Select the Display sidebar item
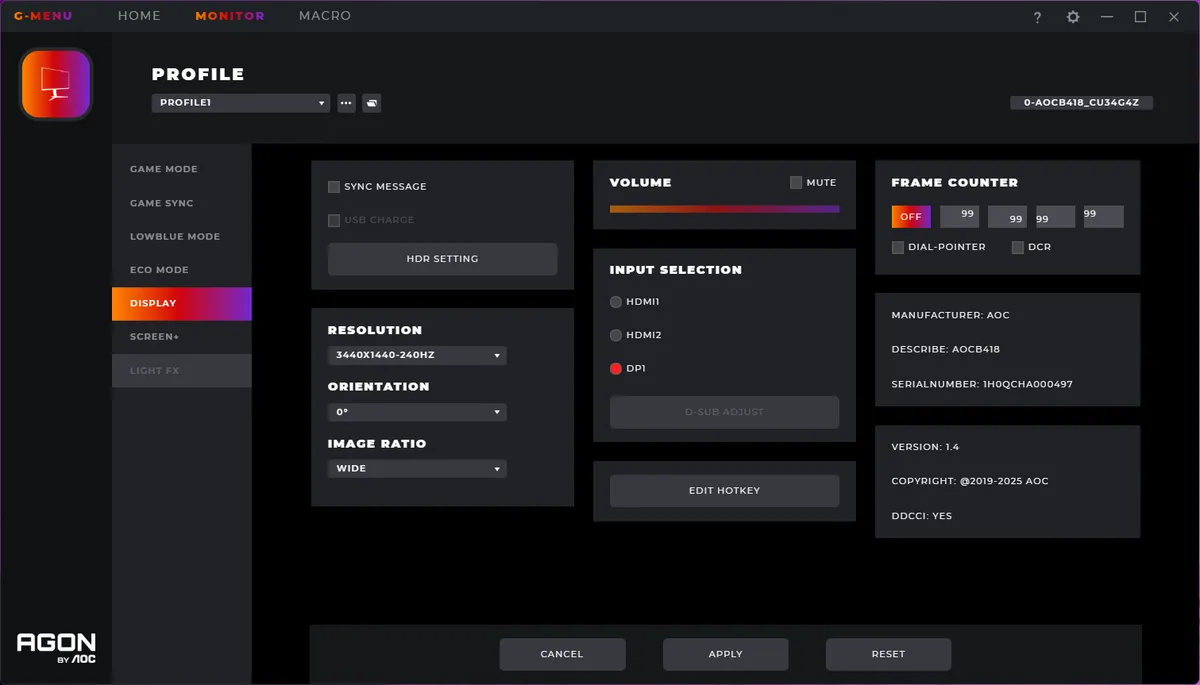Image resolution: width=1200 pixels, height=685 pixels. pos(182,304)
